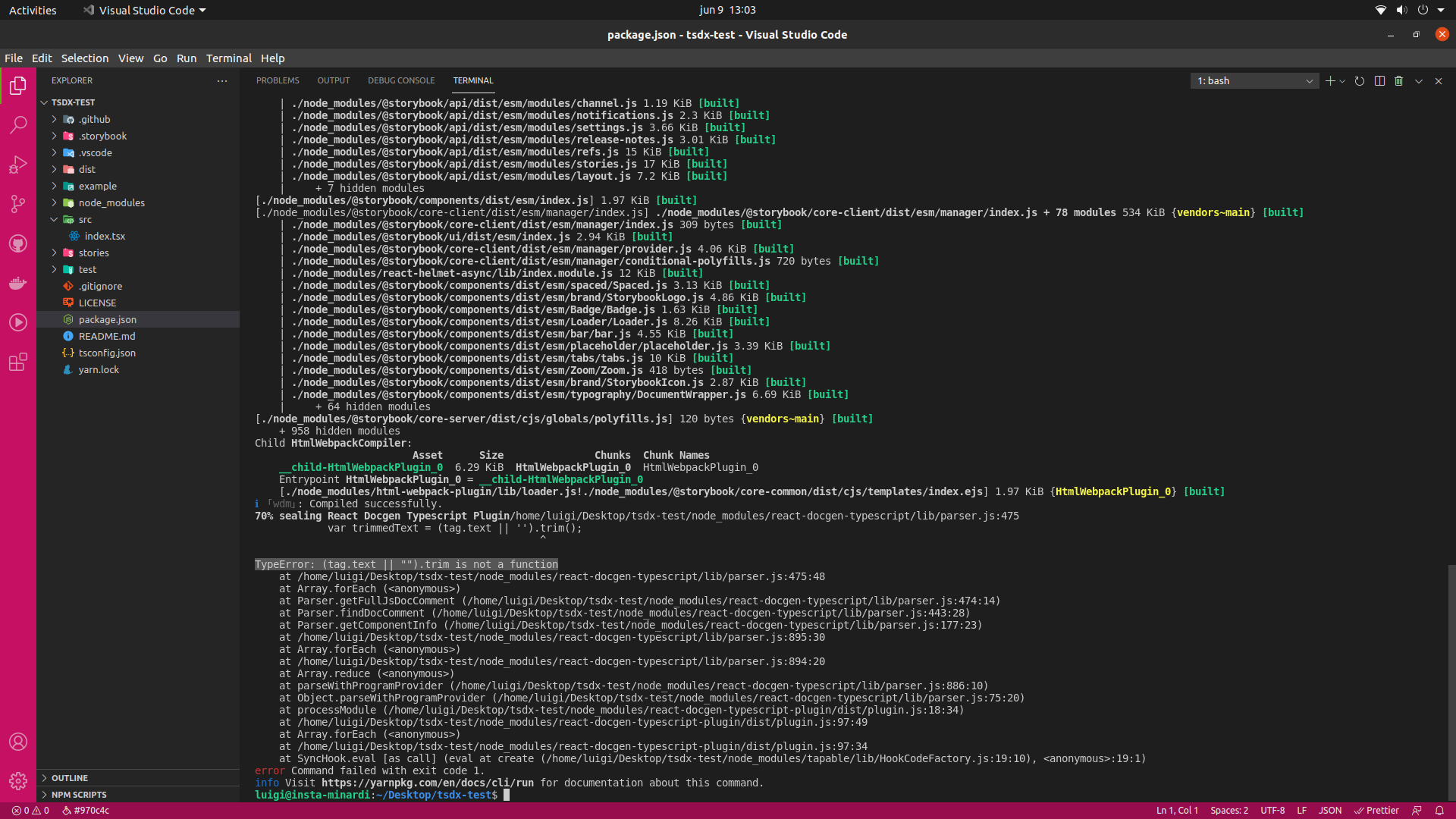Maximize the panel with the chevron toggle
Viewport: 1456px width, 819px height.
pos(1418,80)
